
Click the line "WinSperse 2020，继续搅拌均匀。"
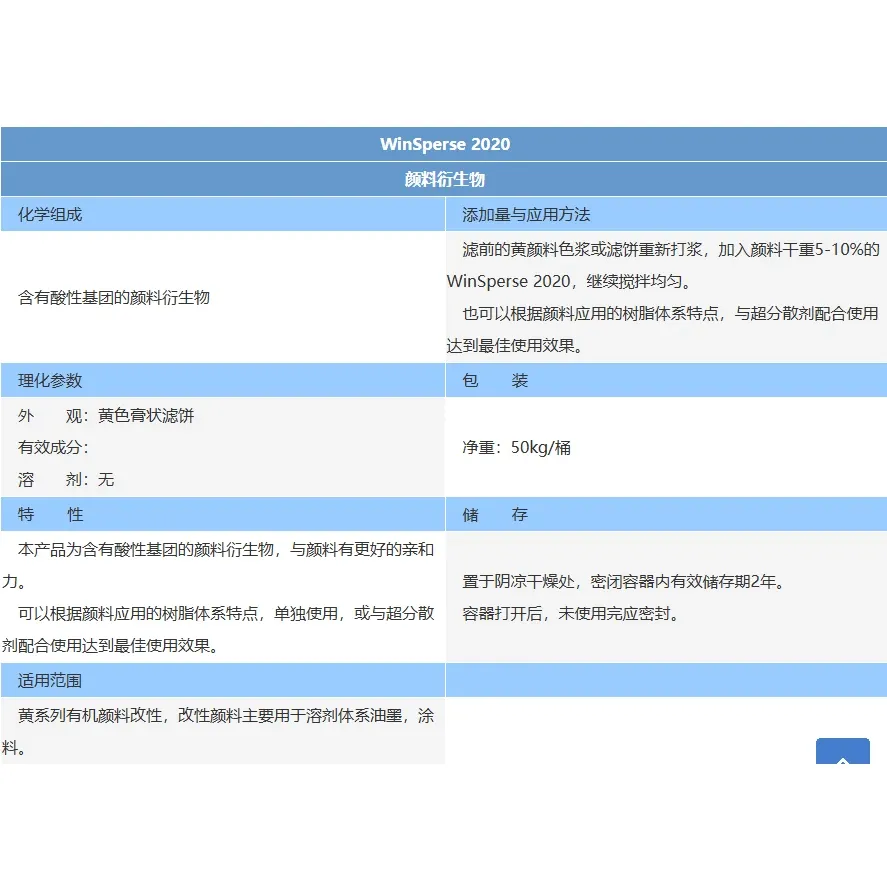click(570, 281)
